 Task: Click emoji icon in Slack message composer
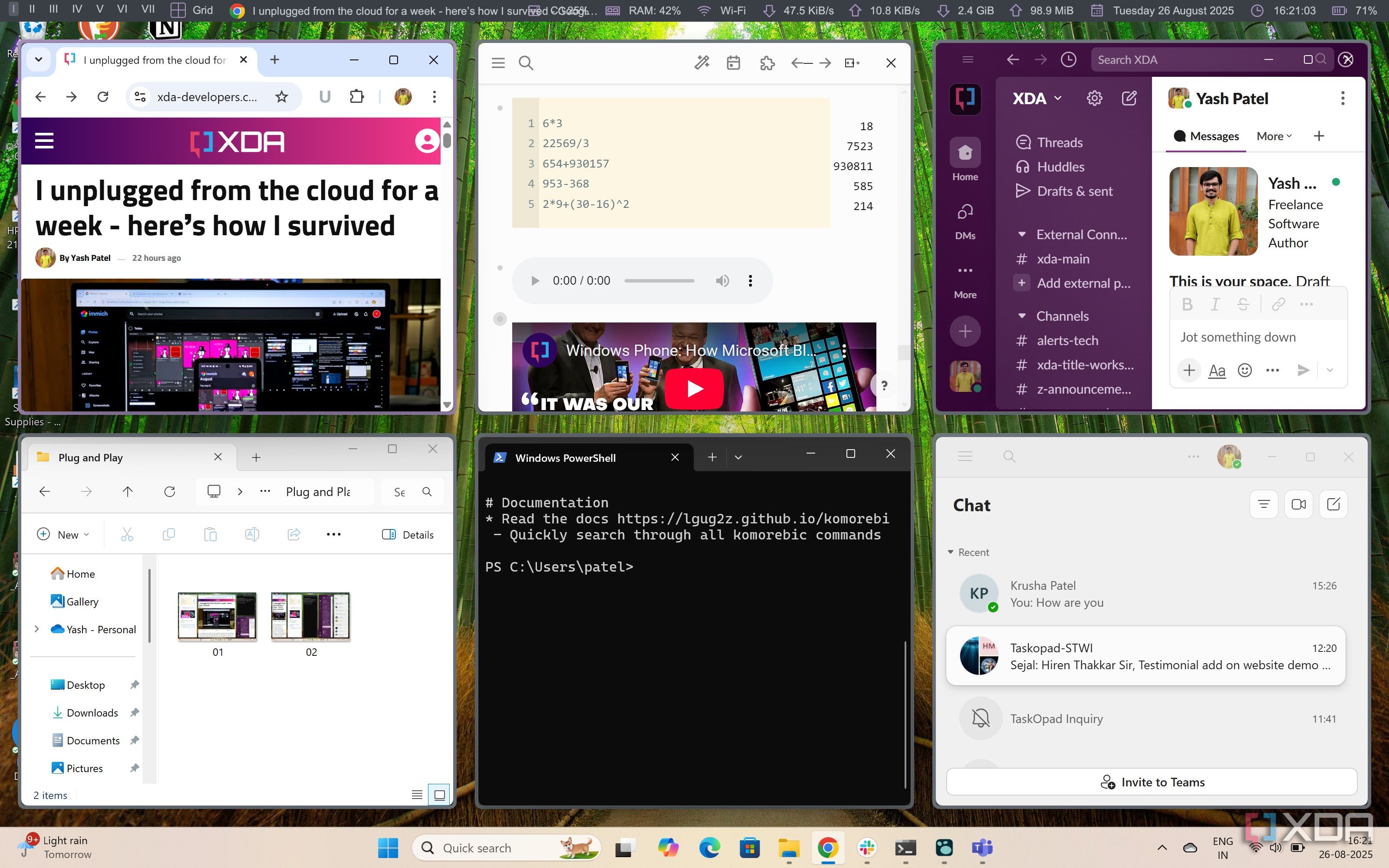1244,370
